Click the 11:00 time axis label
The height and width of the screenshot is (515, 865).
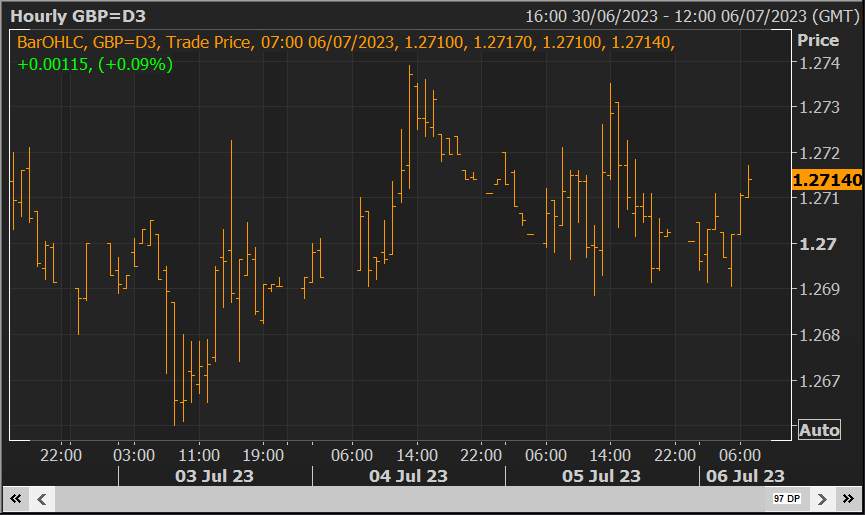(199, 455)
